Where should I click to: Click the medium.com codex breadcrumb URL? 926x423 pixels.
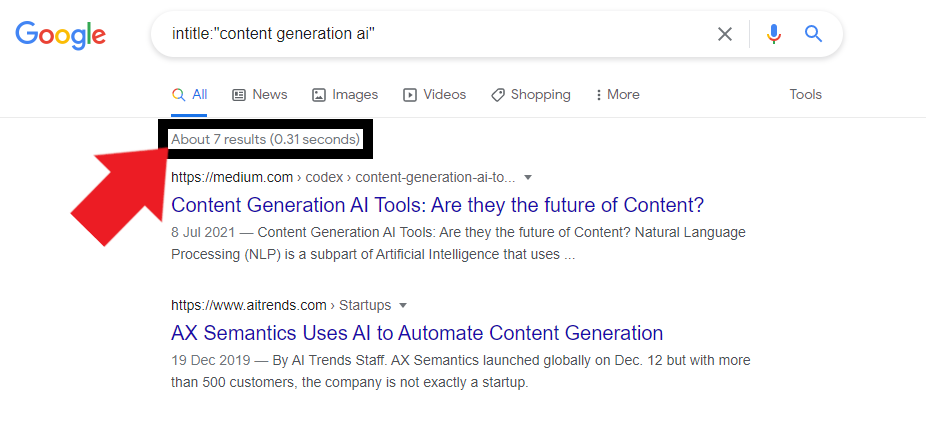click(343, 177)
